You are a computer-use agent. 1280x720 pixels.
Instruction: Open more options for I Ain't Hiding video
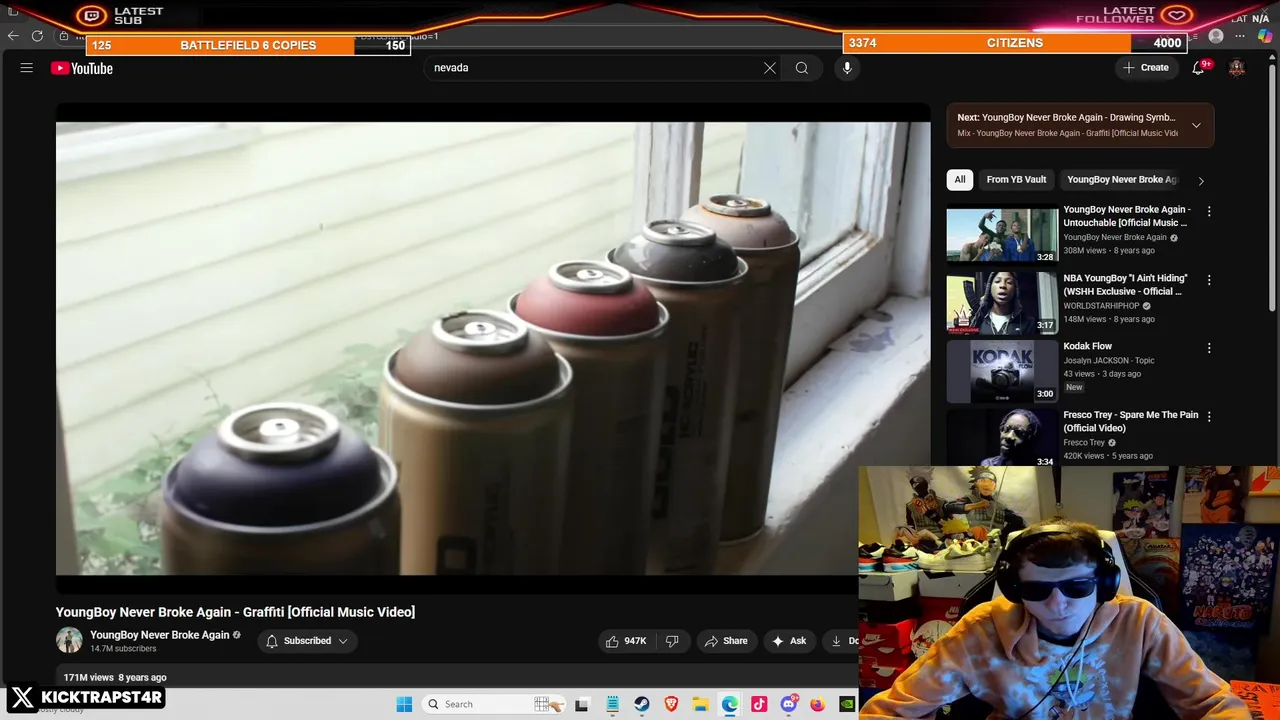(x=1209, y=280)
